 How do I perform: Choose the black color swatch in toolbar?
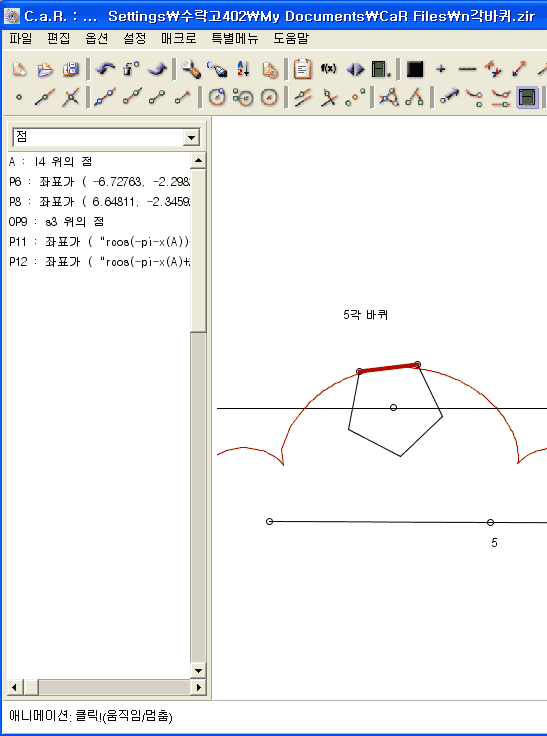pos(415,69)
